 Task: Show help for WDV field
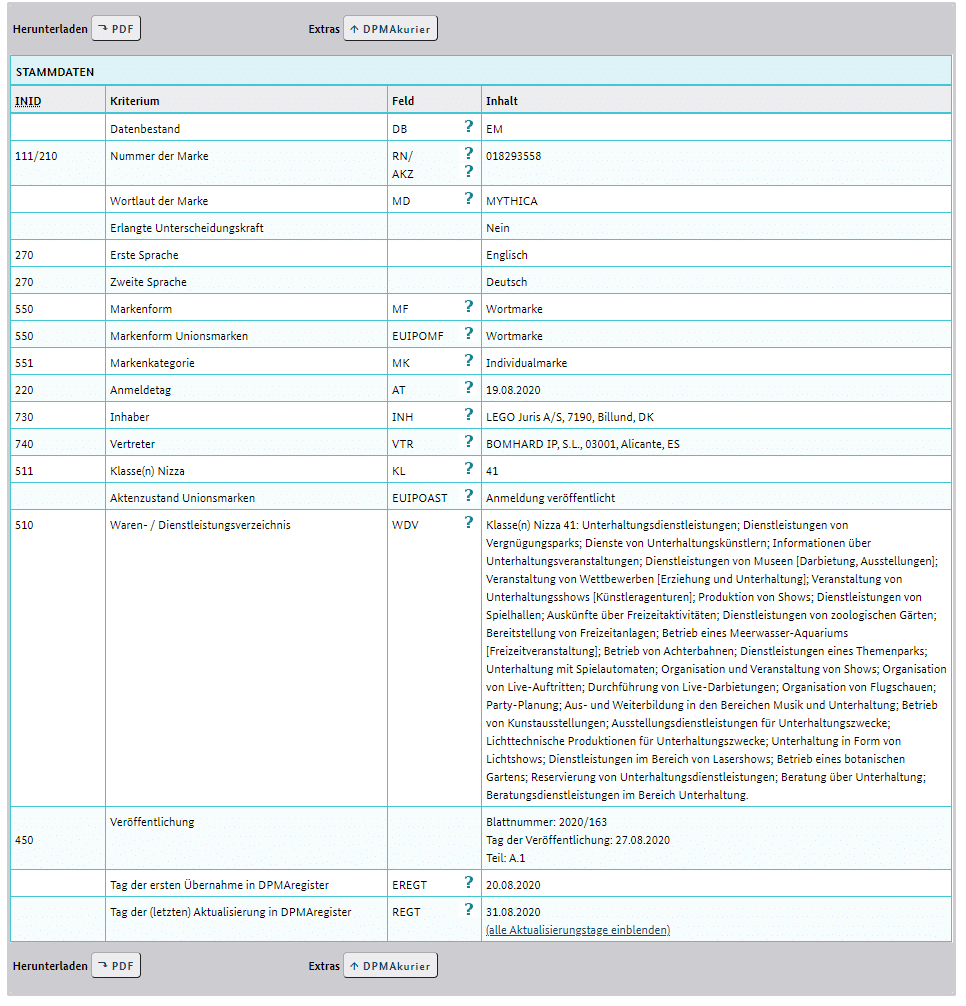(469, 522)
